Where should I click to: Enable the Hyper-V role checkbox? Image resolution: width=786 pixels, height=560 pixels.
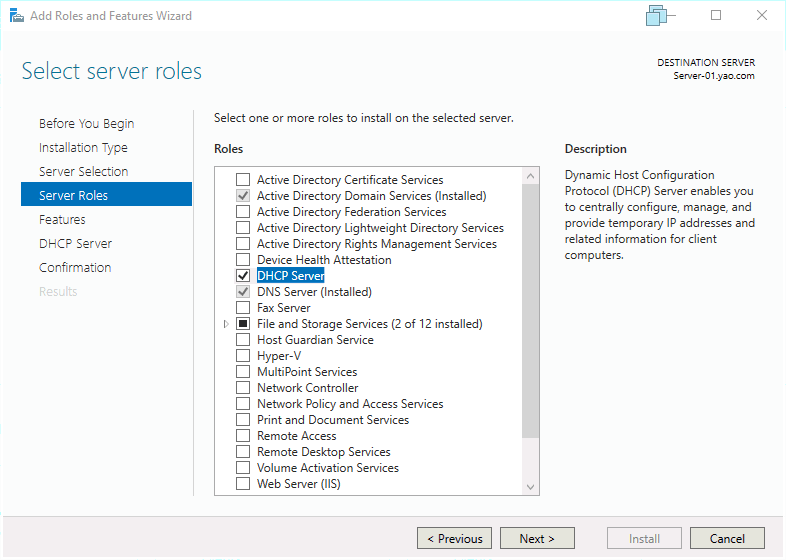pos(243,356)
